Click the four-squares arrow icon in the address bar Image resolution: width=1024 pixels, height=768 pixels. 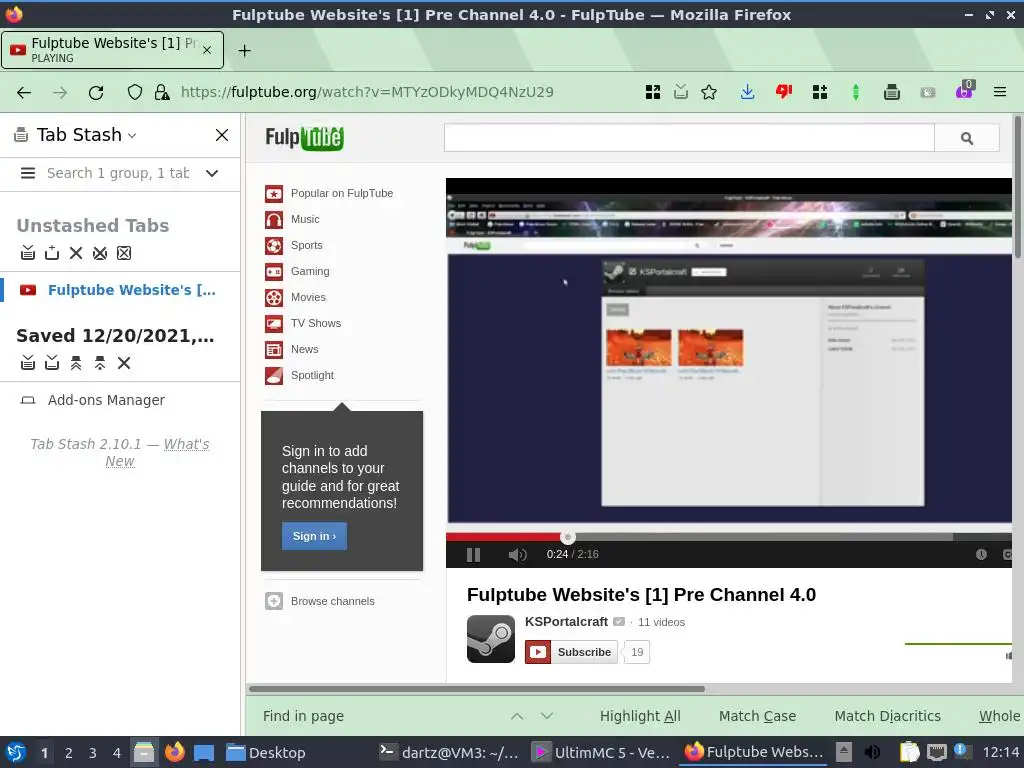click(x=652, y=92)
